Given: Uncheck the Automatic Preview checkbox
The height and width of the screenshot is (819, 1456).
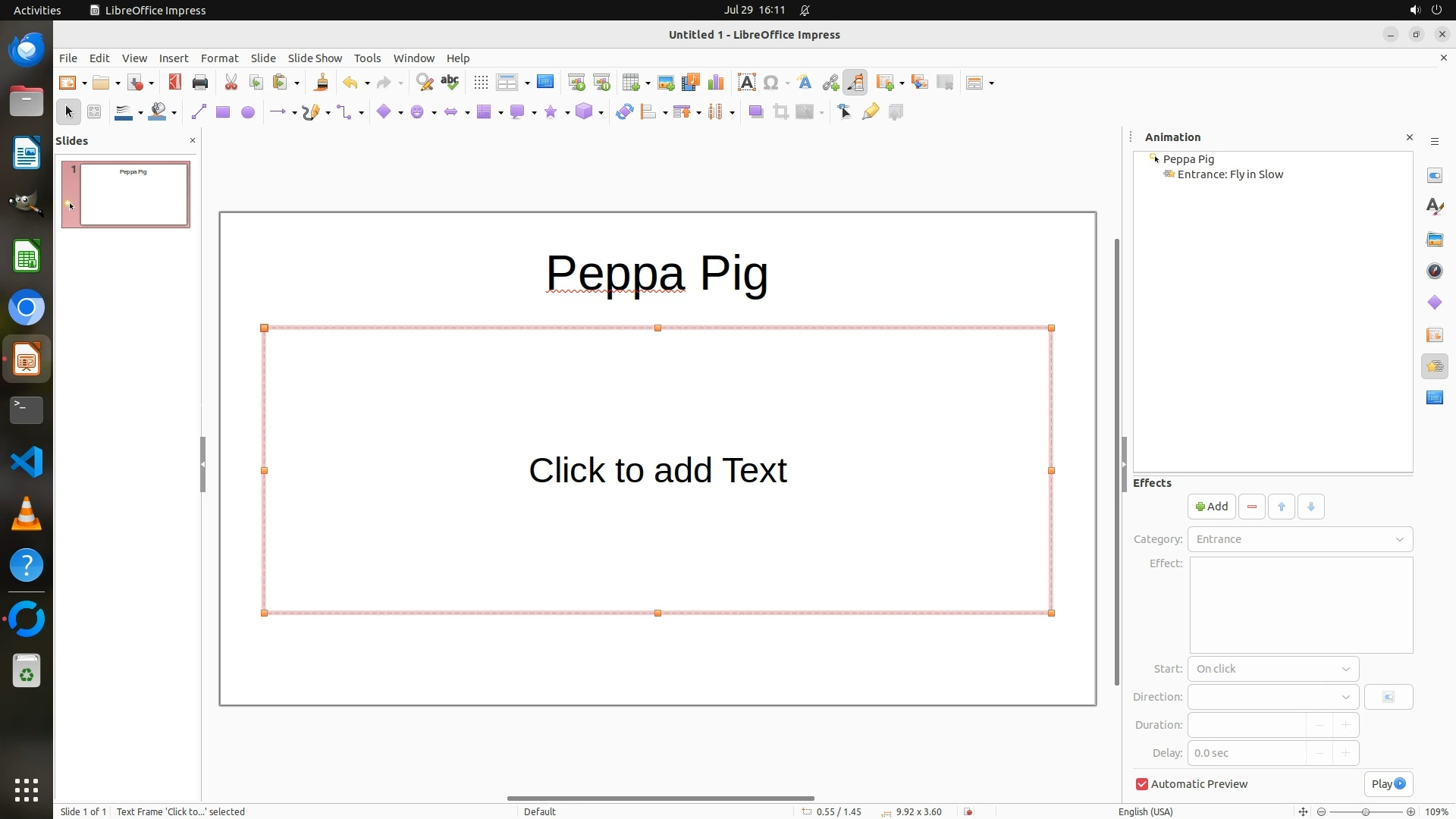Looking at the screenshot, I should pos(1142,784).
